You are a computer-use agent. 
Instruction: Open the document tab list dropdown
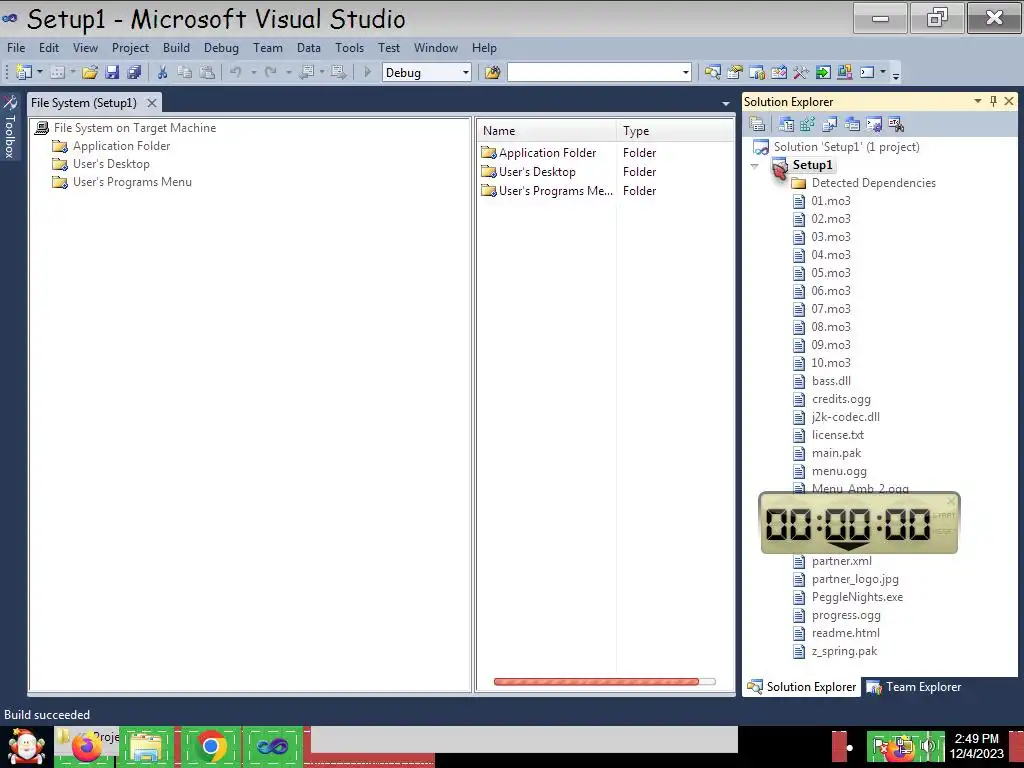726,103
